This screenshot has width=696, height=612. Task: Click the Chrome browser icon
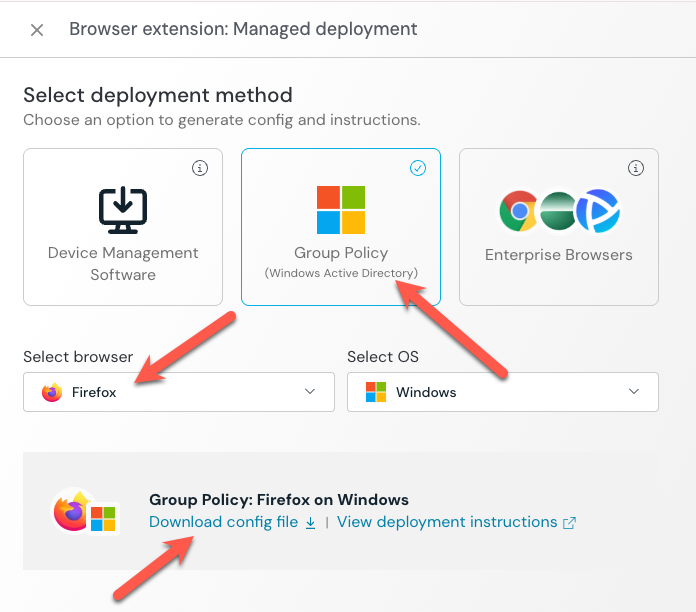[518, 211]
